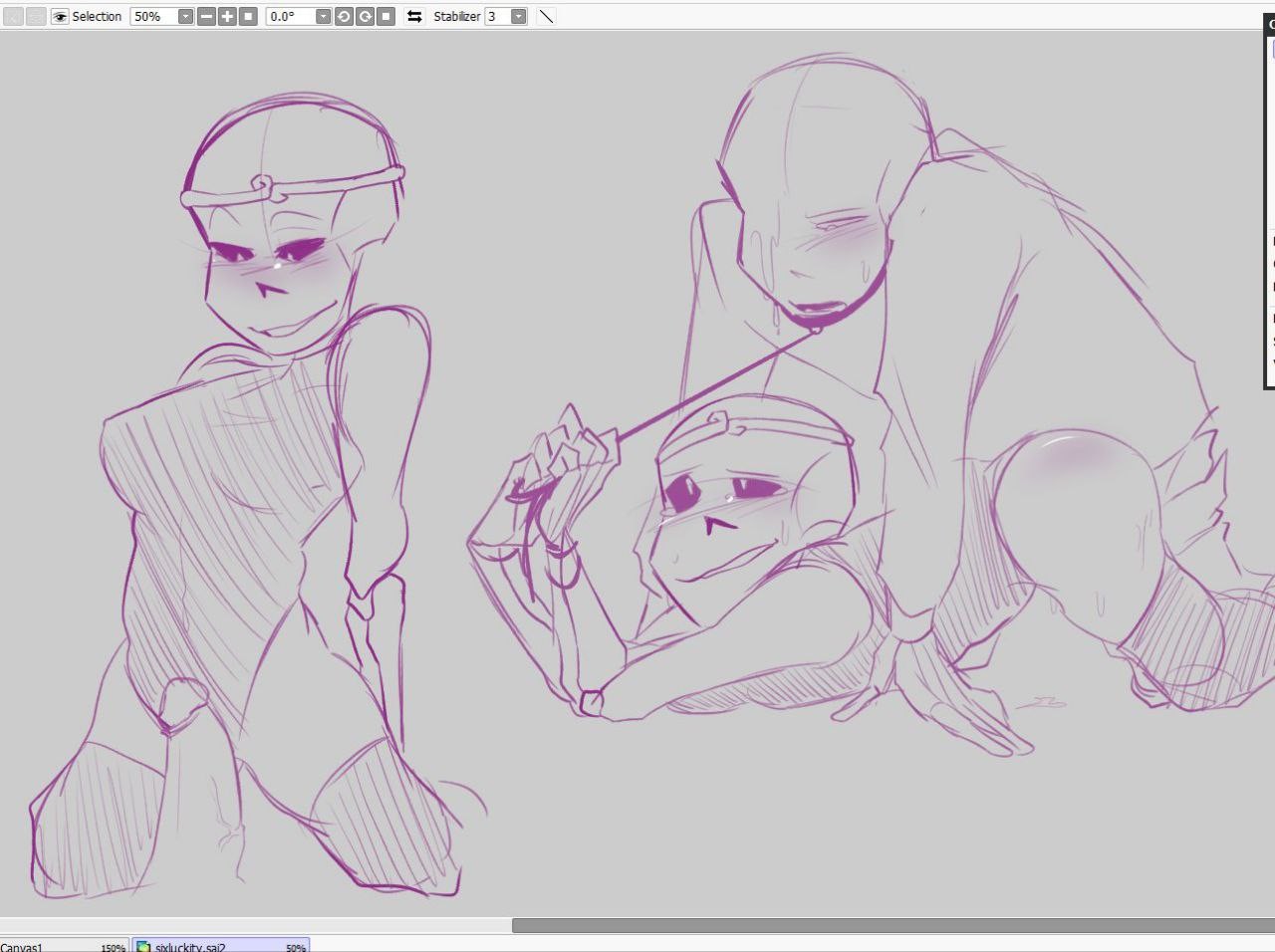Click the Selection label in toolbar

coord(97,17)
